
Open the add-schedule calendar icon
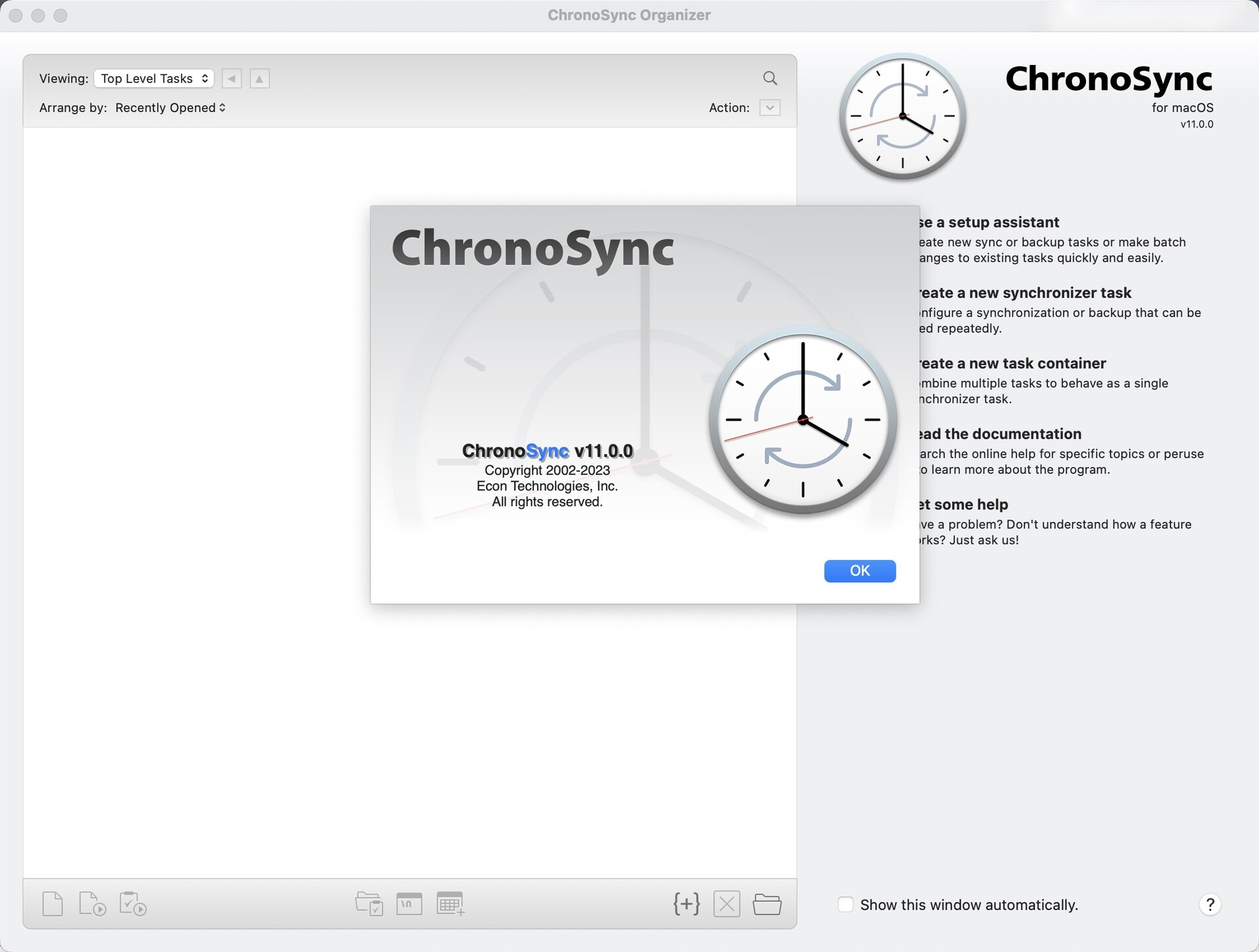coord(450,903)
